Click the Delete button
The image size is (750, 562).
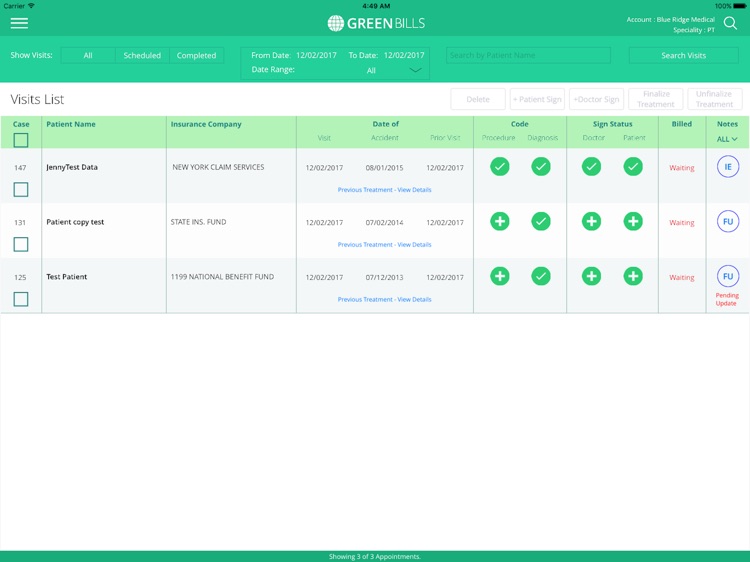[478, 99]
